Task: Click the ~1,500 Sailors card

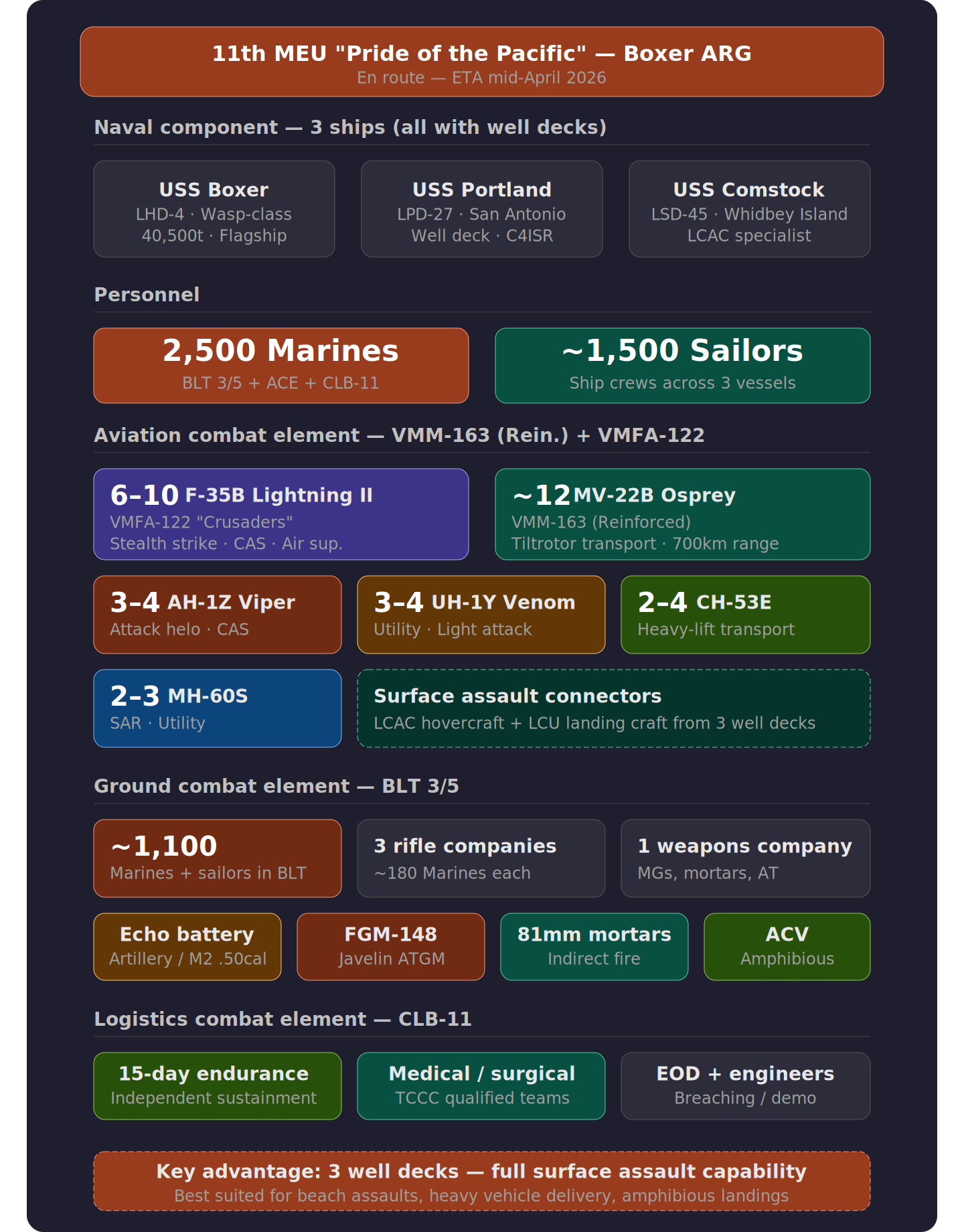Action: pyautogui.click(x=682, y=366)
